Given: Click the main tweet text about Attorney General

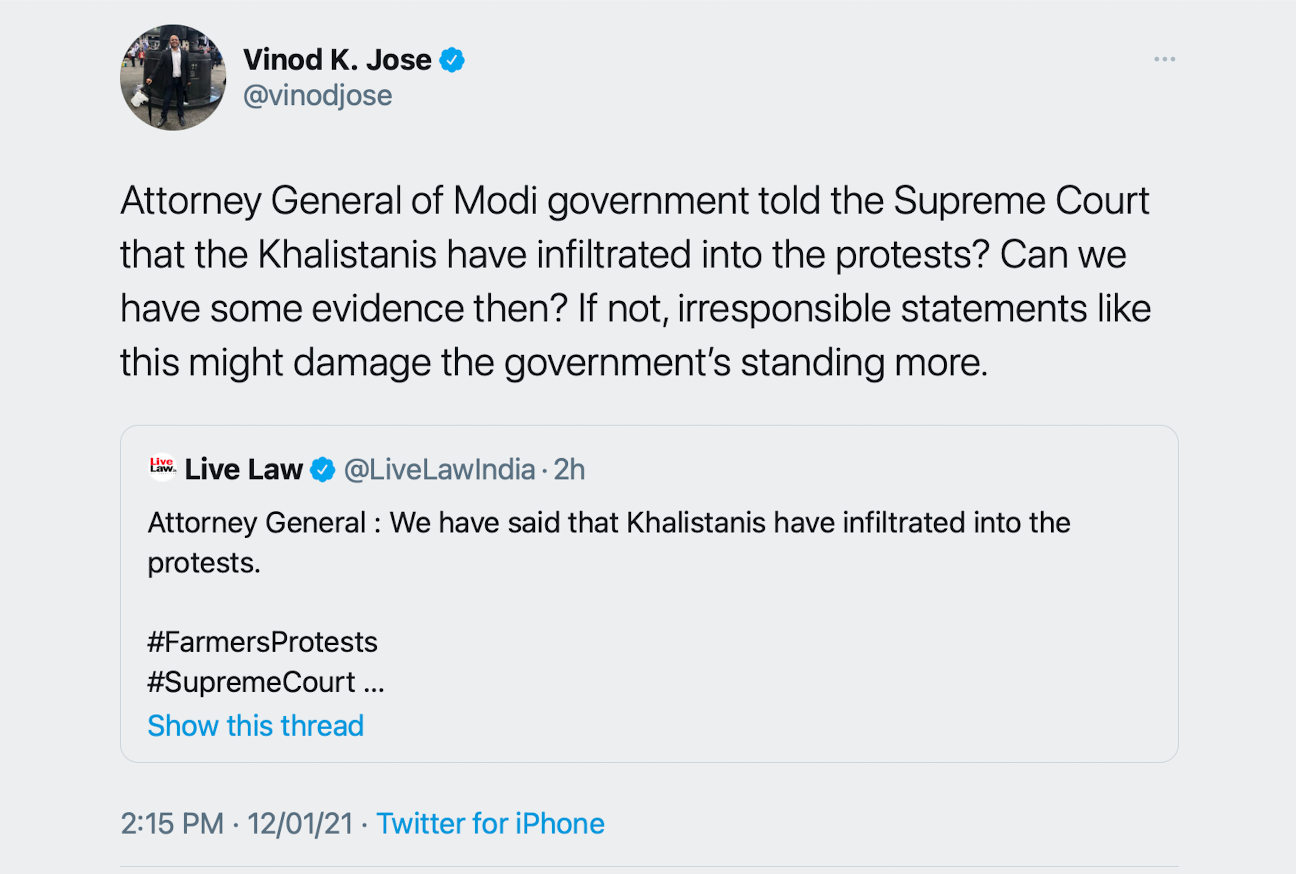Looking at the screenshot, I should [635, 281].
